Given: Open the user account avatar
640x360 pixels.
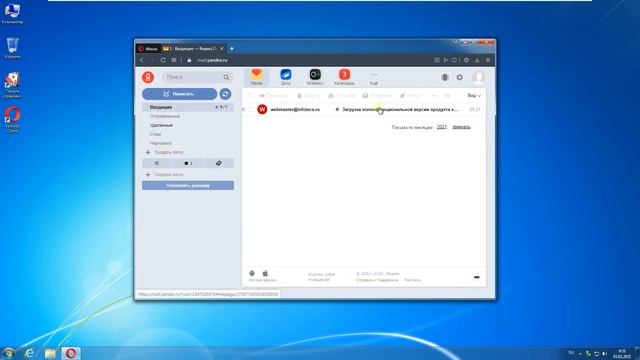Looking at the screenshot, I should (x=478, y=77).
